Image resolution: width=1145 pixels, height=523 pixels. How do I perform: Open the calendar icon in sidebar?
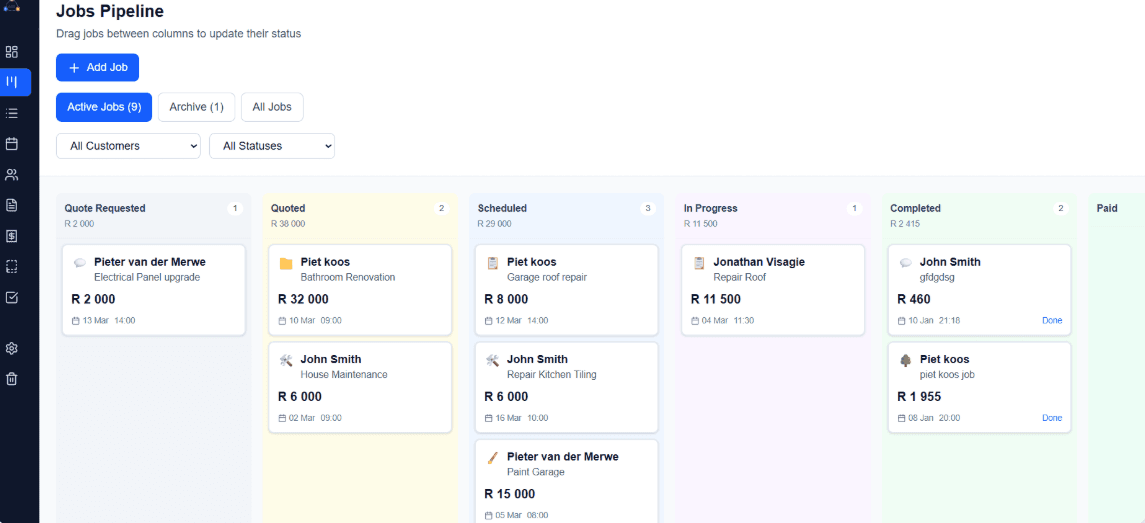coord(12,144)
